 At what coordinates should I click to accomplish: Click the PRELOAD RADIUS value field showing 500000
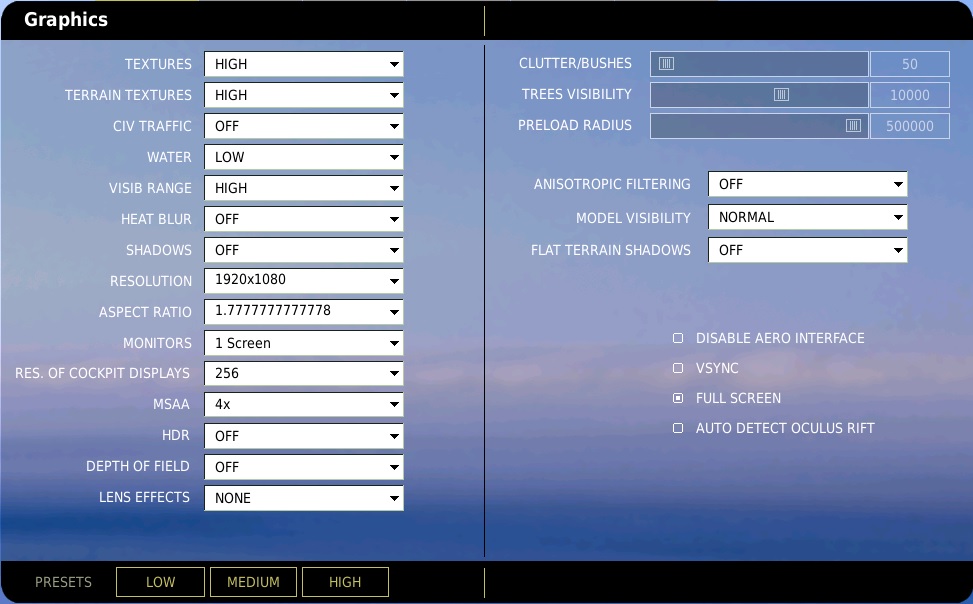click(910, 126)
